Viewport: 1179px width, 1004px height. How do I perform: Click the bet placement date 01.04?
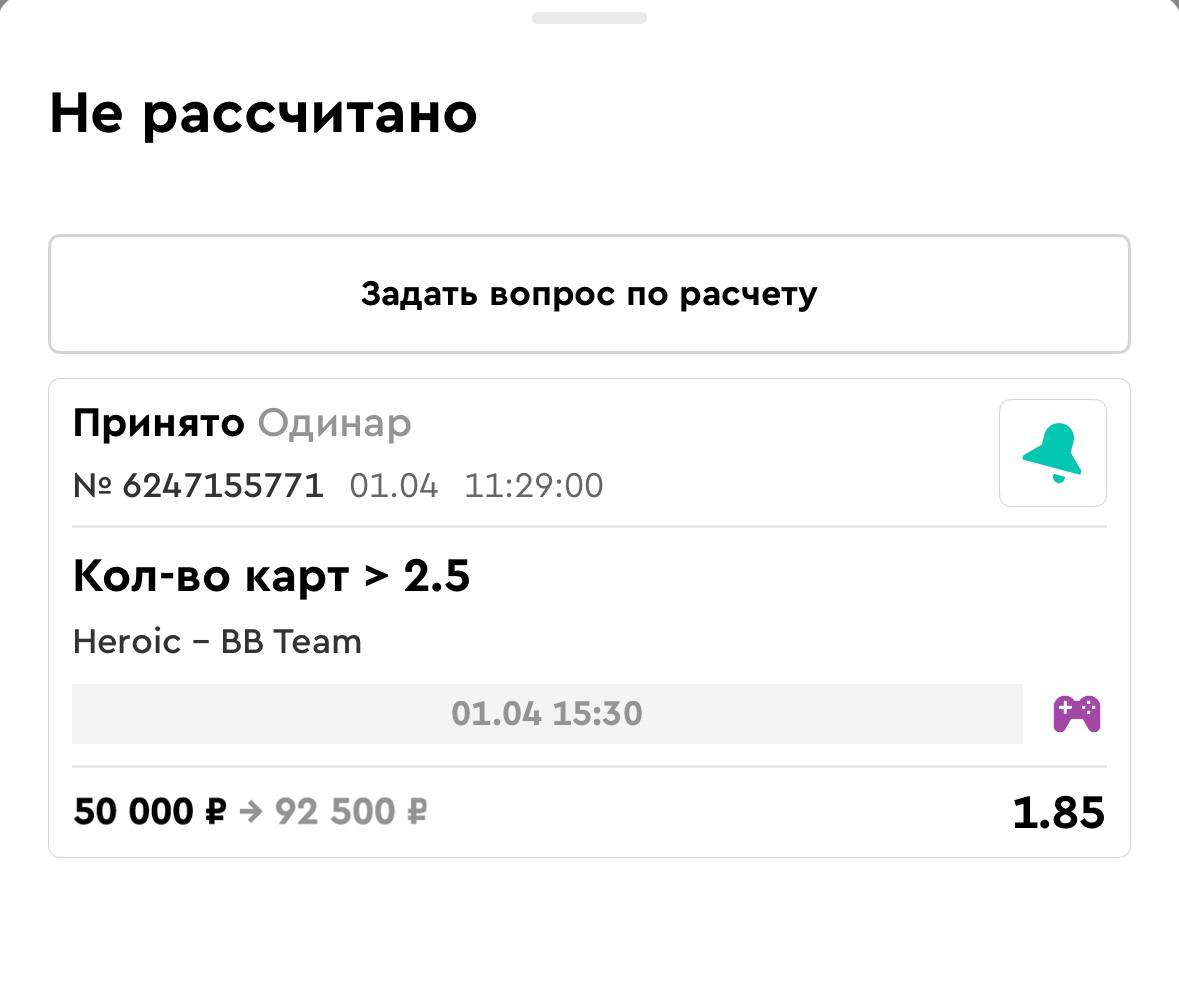pyautogui.click(x=393, y=486)
